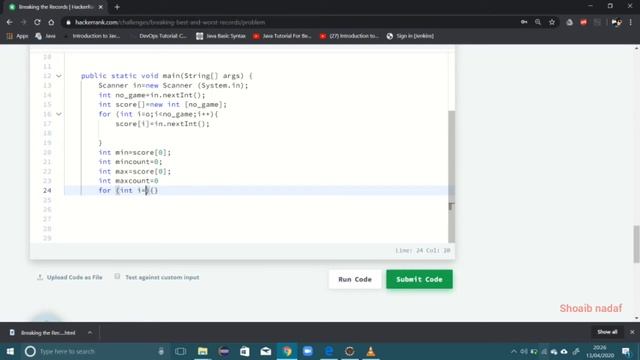
Task: Click the address bar URL
Action: [x=170, y=22]
